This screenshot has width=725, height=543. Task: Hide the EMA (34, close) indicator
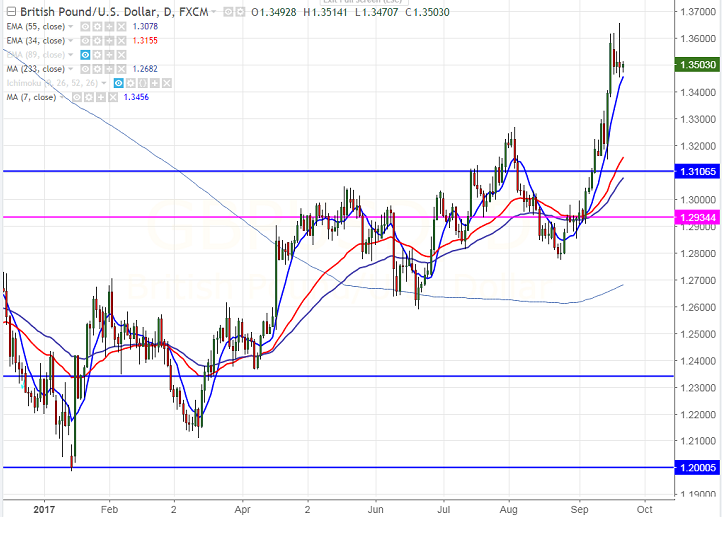pyautogui.click(x=85, y=41)
